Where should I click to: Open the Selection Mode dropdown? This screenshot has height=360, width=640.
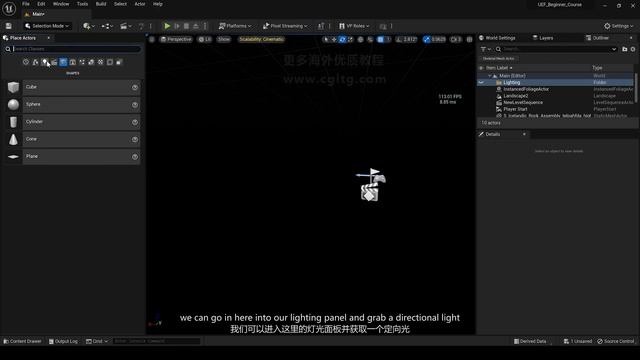tap(47, 26)
